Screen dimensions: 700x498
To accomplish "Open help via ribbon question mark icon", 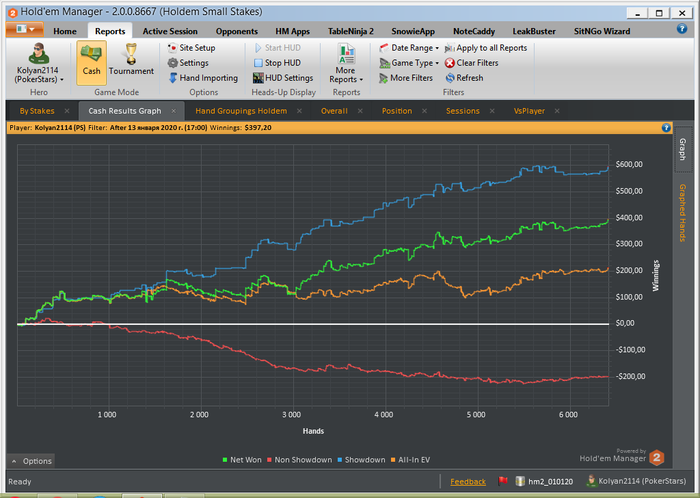I will (x=682, y=29).
